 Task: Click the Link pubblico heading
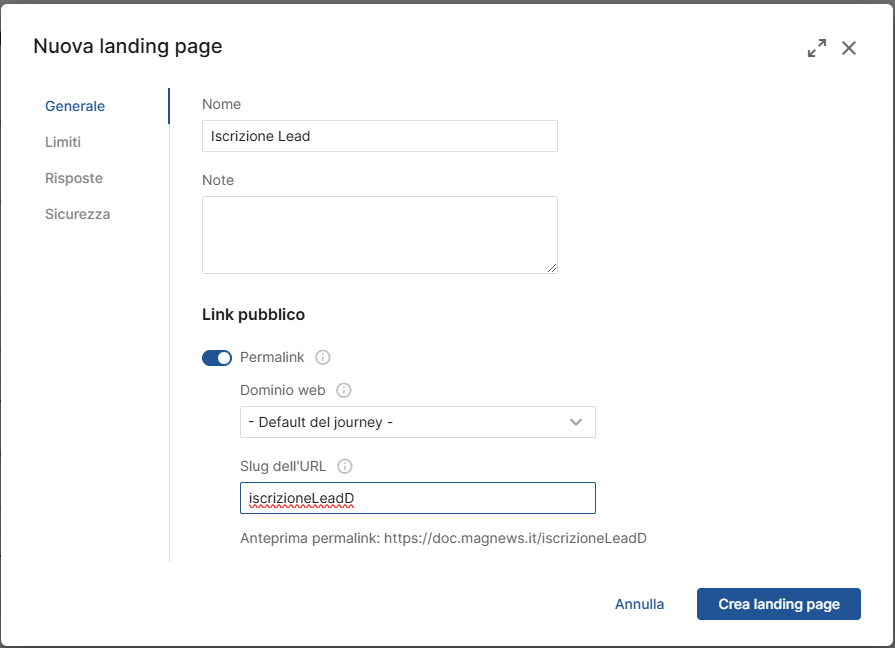pyautogui.click(x=253, y=315)
